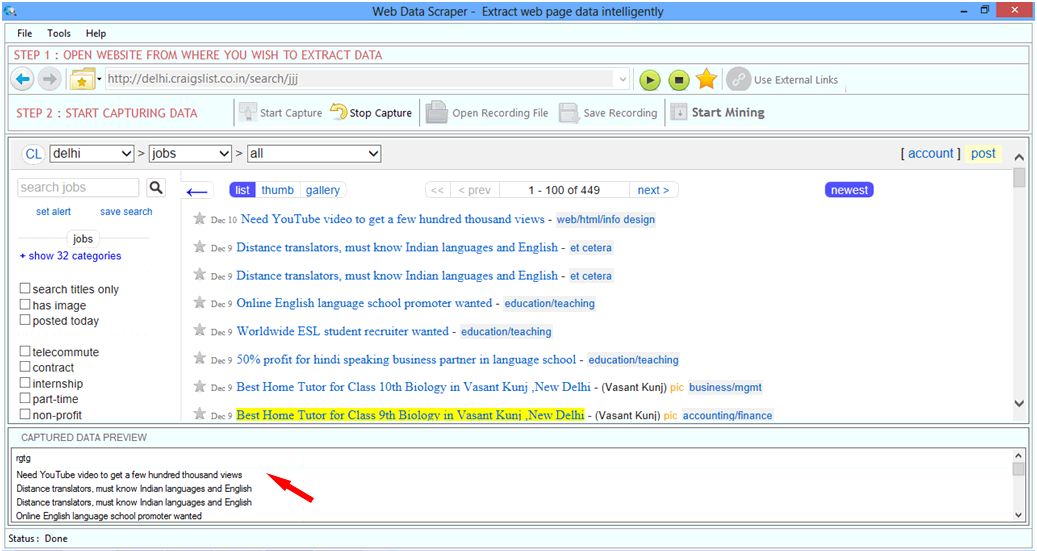Click the accounting/finance category link

[x=727, y=415]
